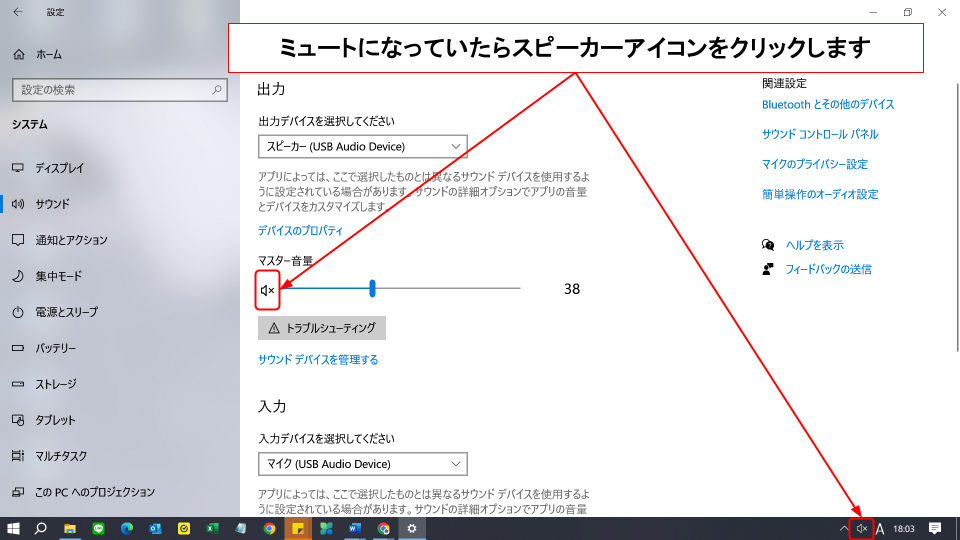
Task: Click the 電源とスリープ power icon
Action: (x=18, y=312)
